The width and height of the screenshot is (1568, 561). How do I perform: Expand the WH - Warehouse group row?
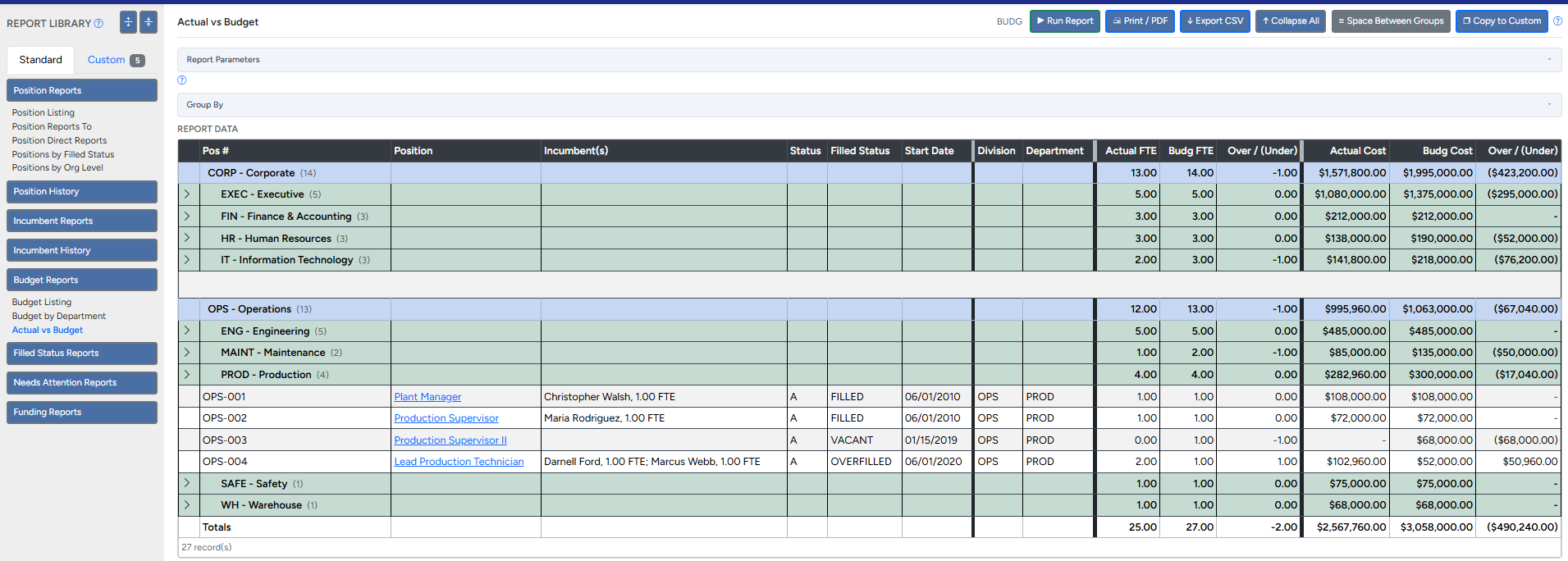[187, 505]
